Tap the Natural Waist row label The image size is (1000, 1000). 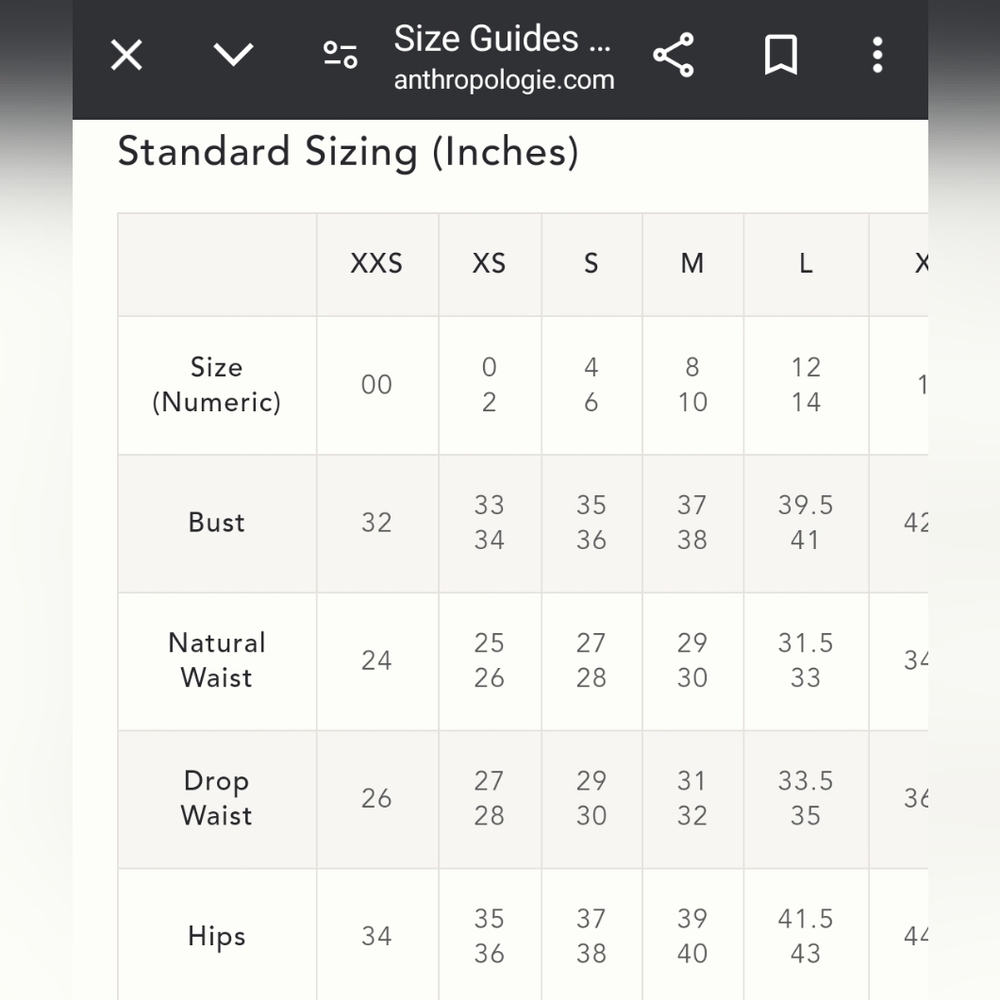(x=216, y=660)
